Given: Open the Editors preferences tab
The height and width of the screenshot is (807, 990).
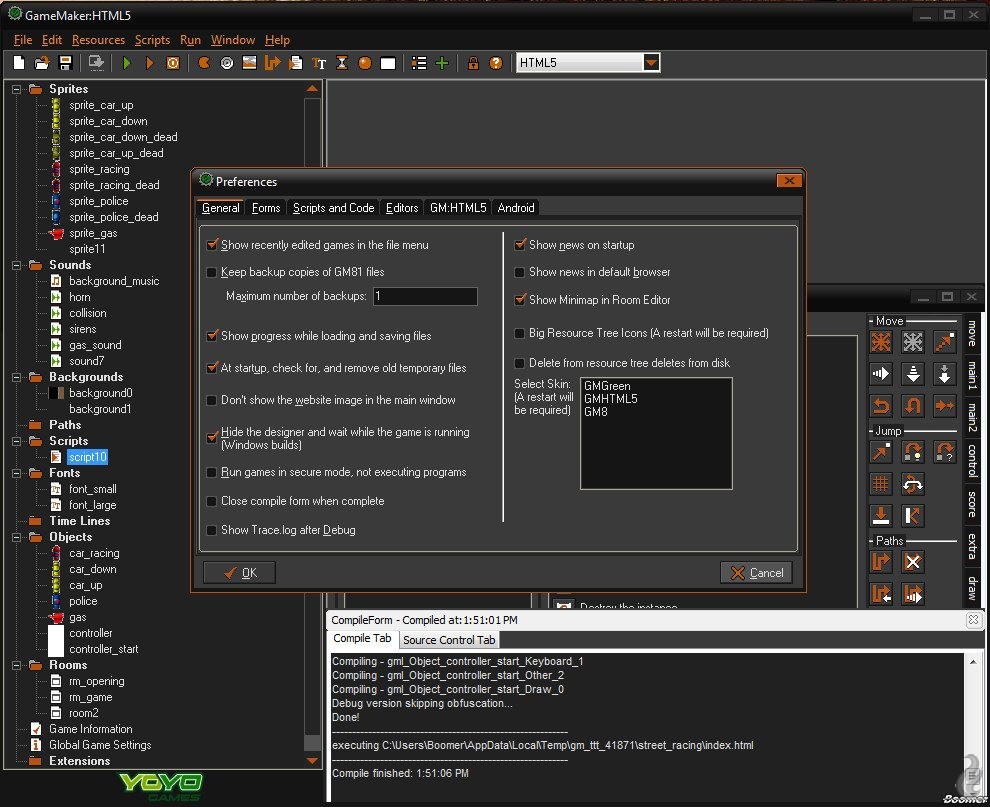Looking at the screenshot, I should (402, 208).
